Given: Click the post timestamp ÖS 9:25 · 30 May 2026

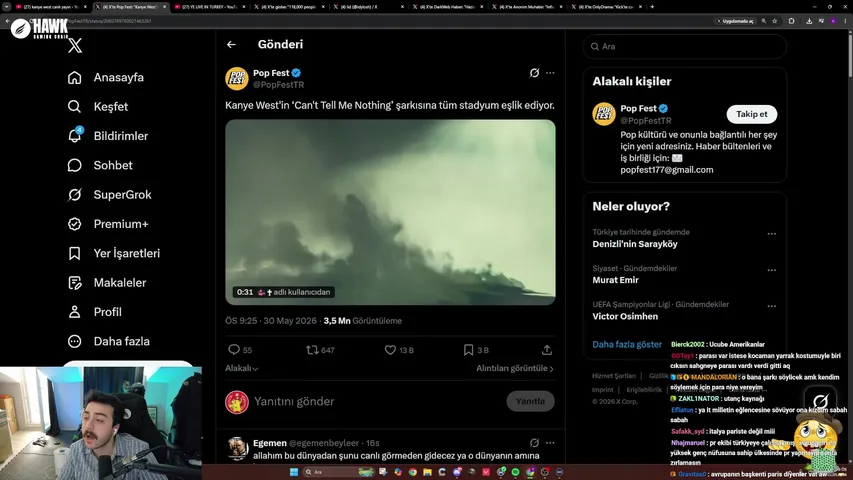Looking at the screenshot, I should pos(271,321).
